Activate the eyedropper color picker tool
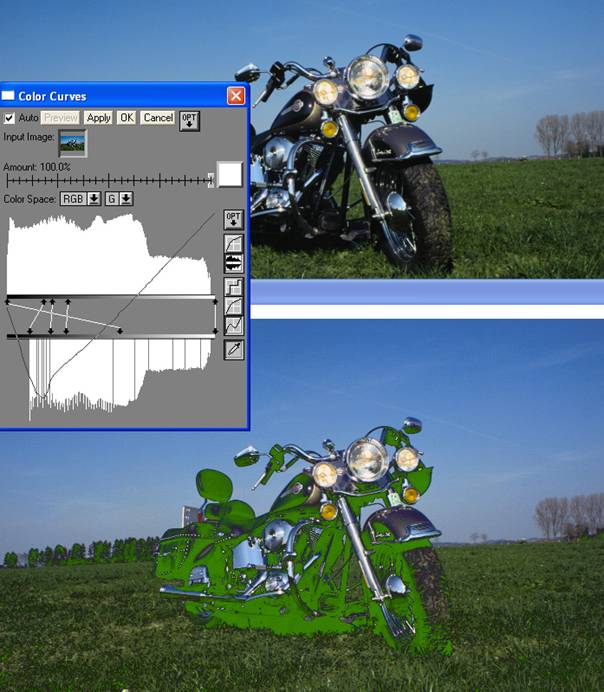Screen dimensions: 604x692 (233, 350)
